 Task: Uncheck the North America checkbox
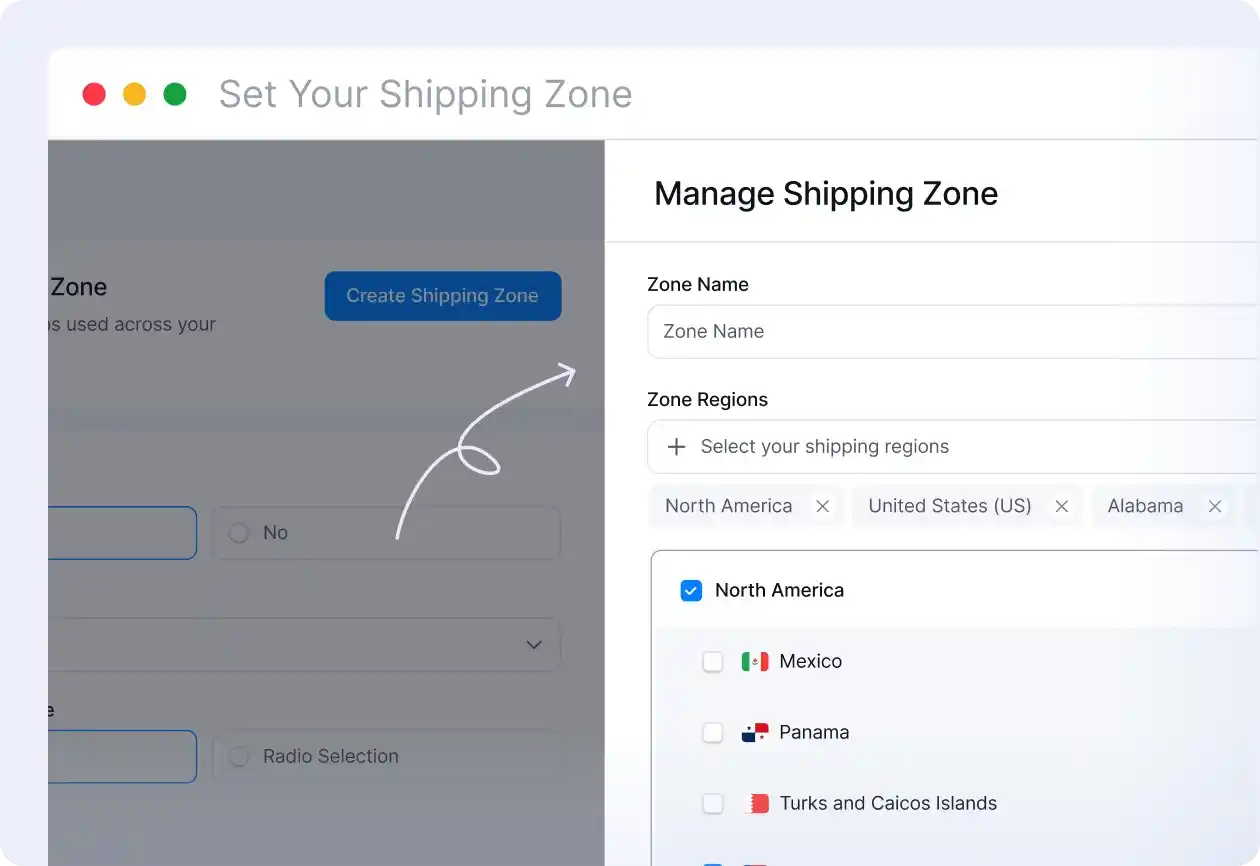point(690,590)
